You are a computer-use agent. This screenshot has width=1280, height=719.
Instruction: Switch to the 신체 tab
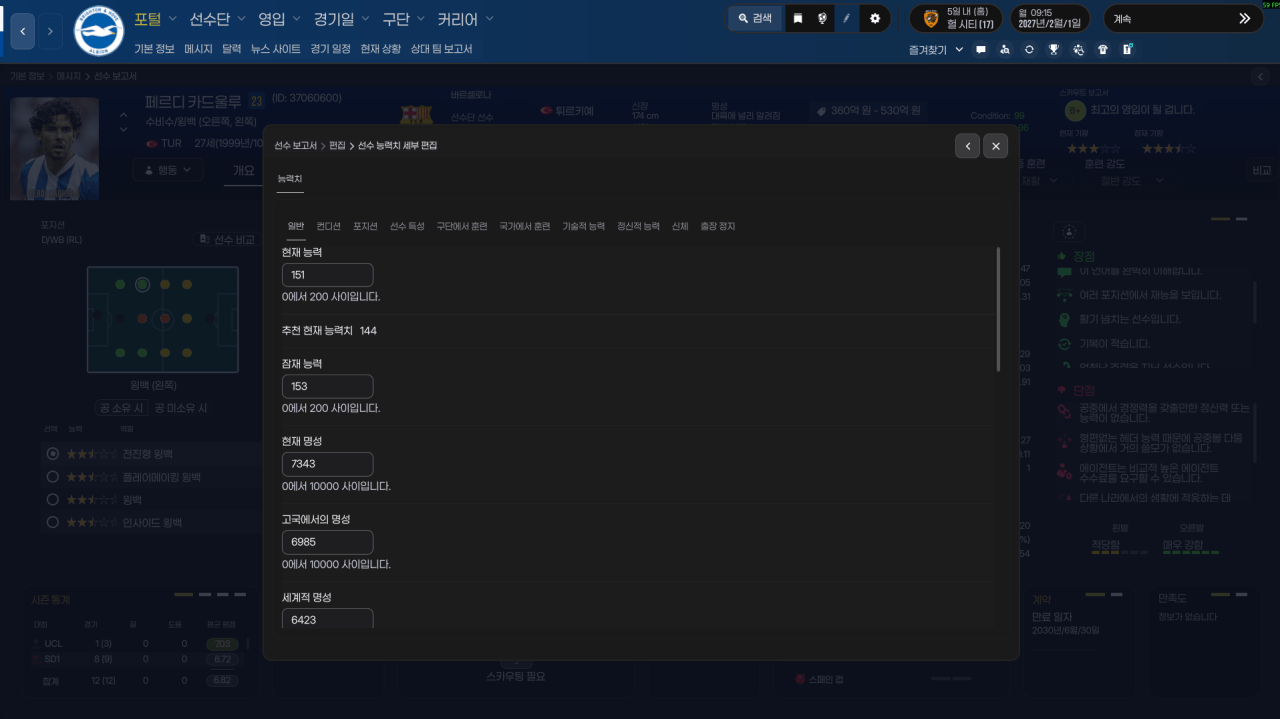pyautogui.click(x=680, y=227)
